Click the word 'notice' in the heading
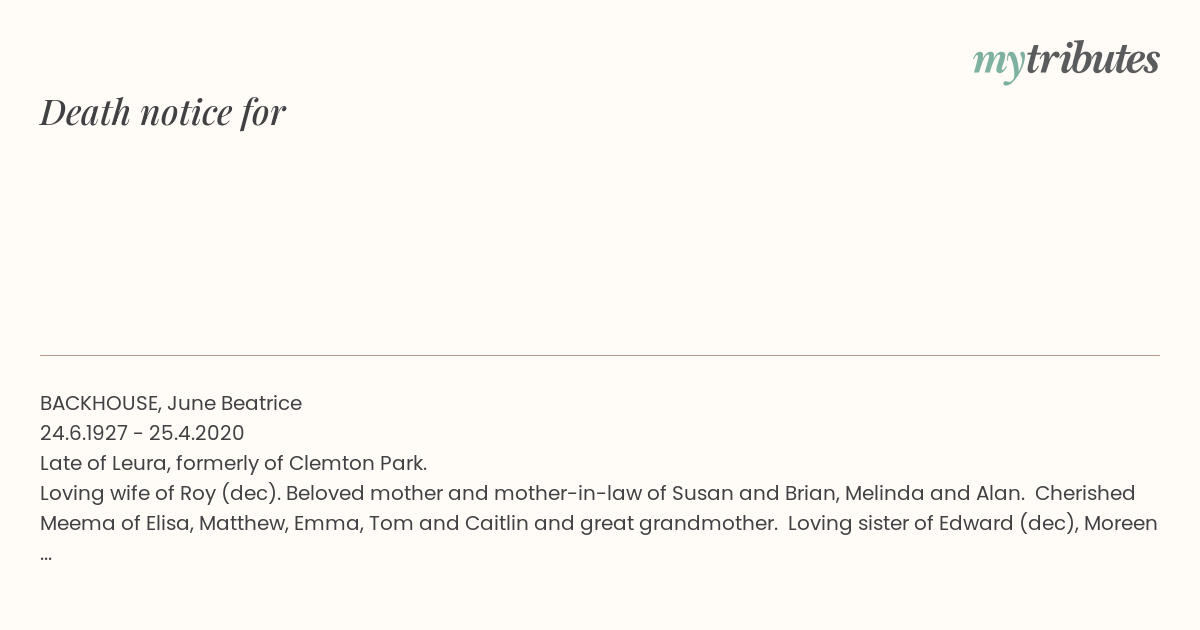Image resolution: width=1200 pixels, height=630 pixels. coord(187,113)
